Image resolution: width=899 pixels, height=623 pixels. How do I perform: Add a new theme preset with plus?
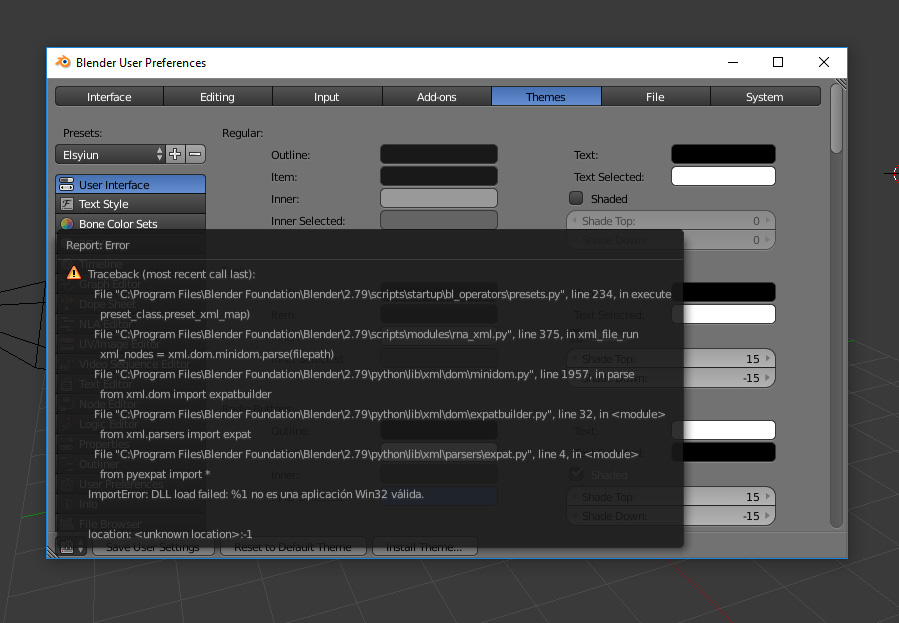(x=175, y=154)
